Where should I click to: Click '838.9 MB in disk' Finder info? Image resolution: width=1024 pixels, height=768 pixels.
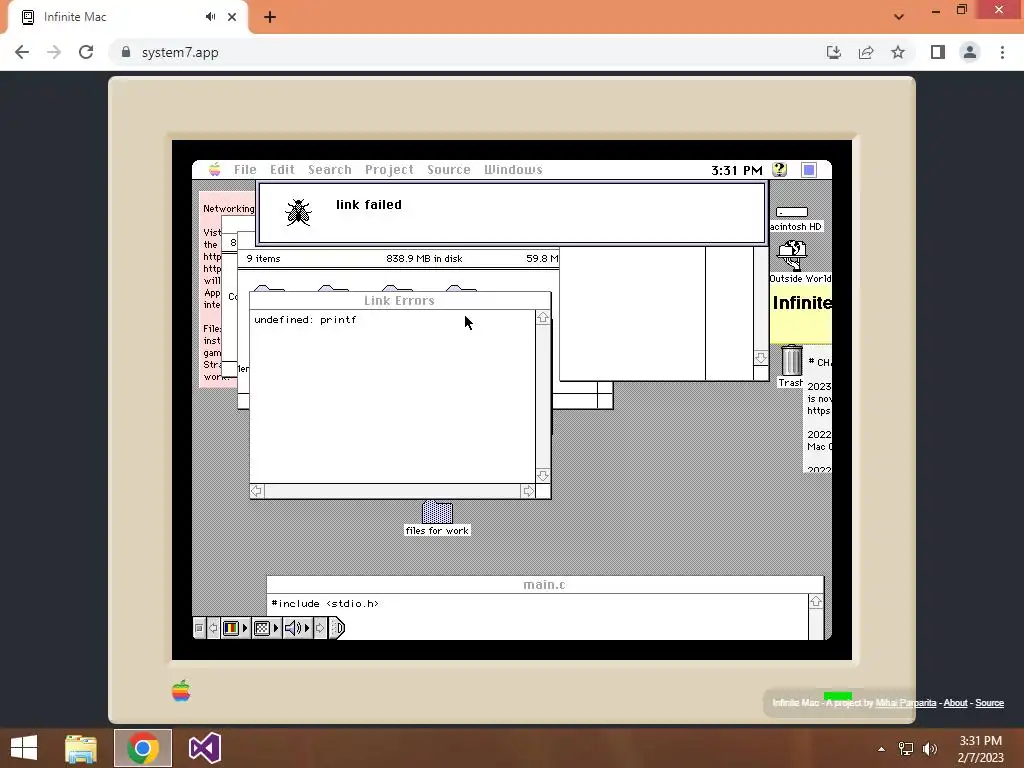coord(424,259)
